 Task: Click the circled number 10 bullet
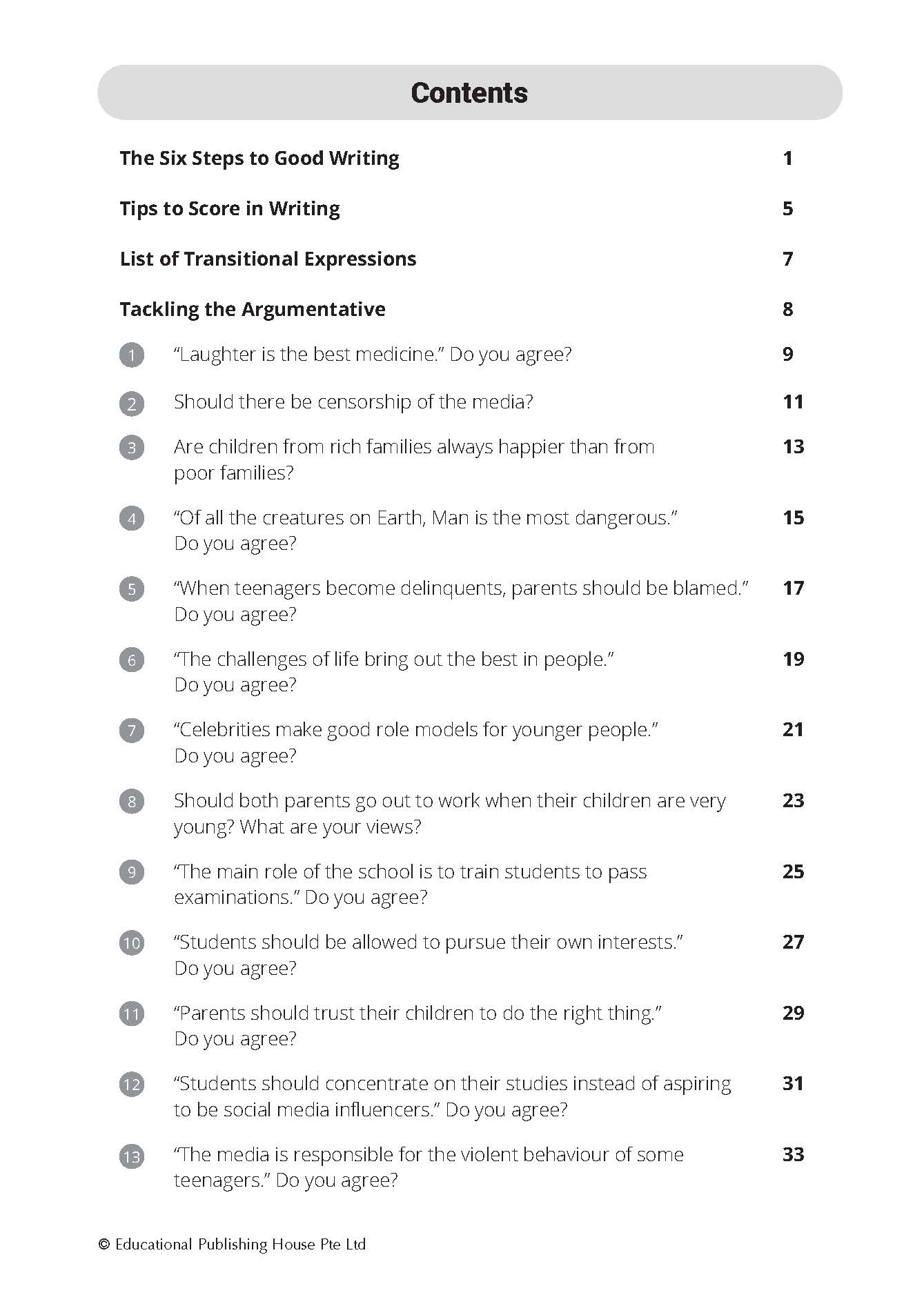pyautogui.click(x=132, y=943)
